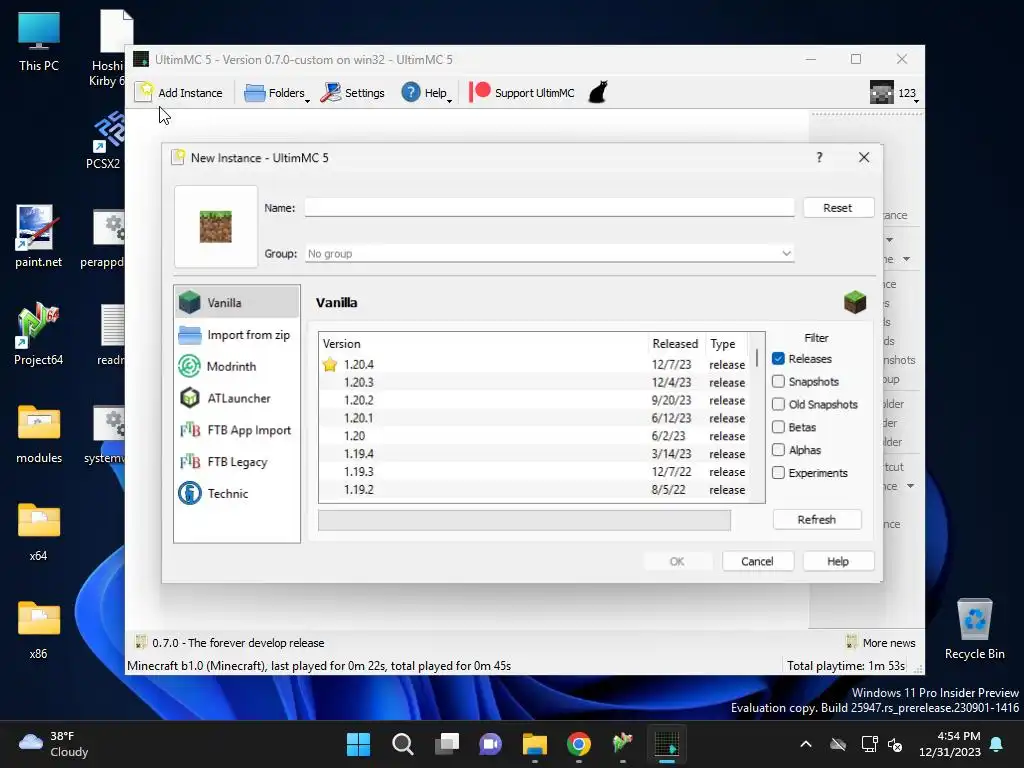The image size is (1024, 768).
Task: Open the Group combo box
Action: 549,253
